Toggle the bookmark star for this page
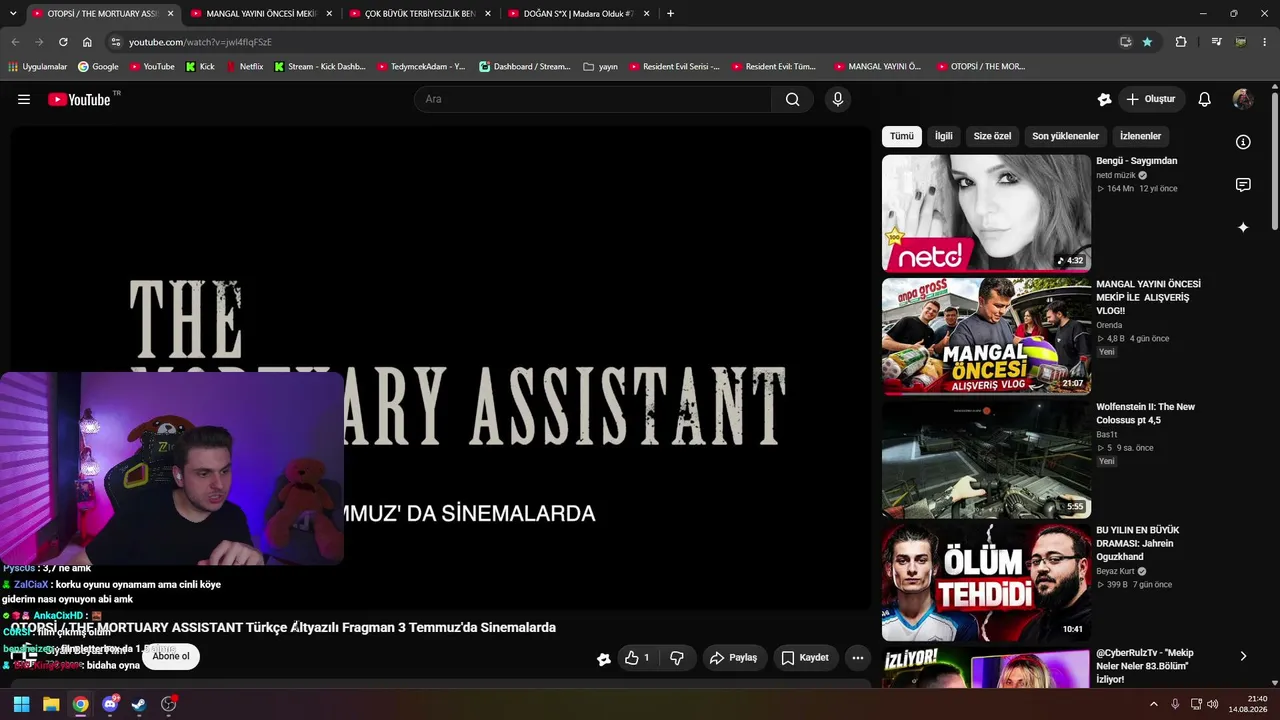The height and width of the screenshot is (720, 1280). tap(1147, 42)
